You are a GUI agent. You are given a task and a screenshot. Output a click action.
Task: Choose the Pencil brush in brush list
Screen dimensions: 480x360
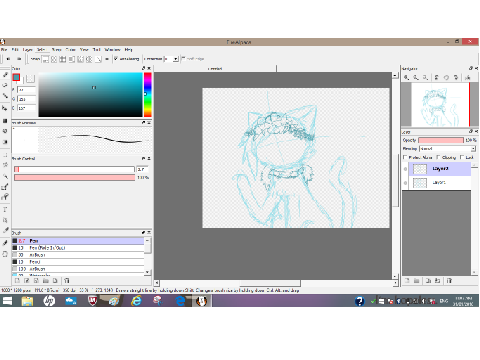pos(78,262)
